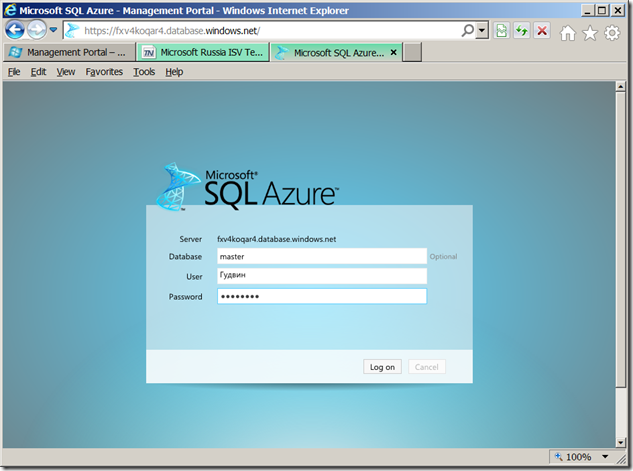Click the SQL Azure logo icon

pyautogui.click(x=176, y=187)
